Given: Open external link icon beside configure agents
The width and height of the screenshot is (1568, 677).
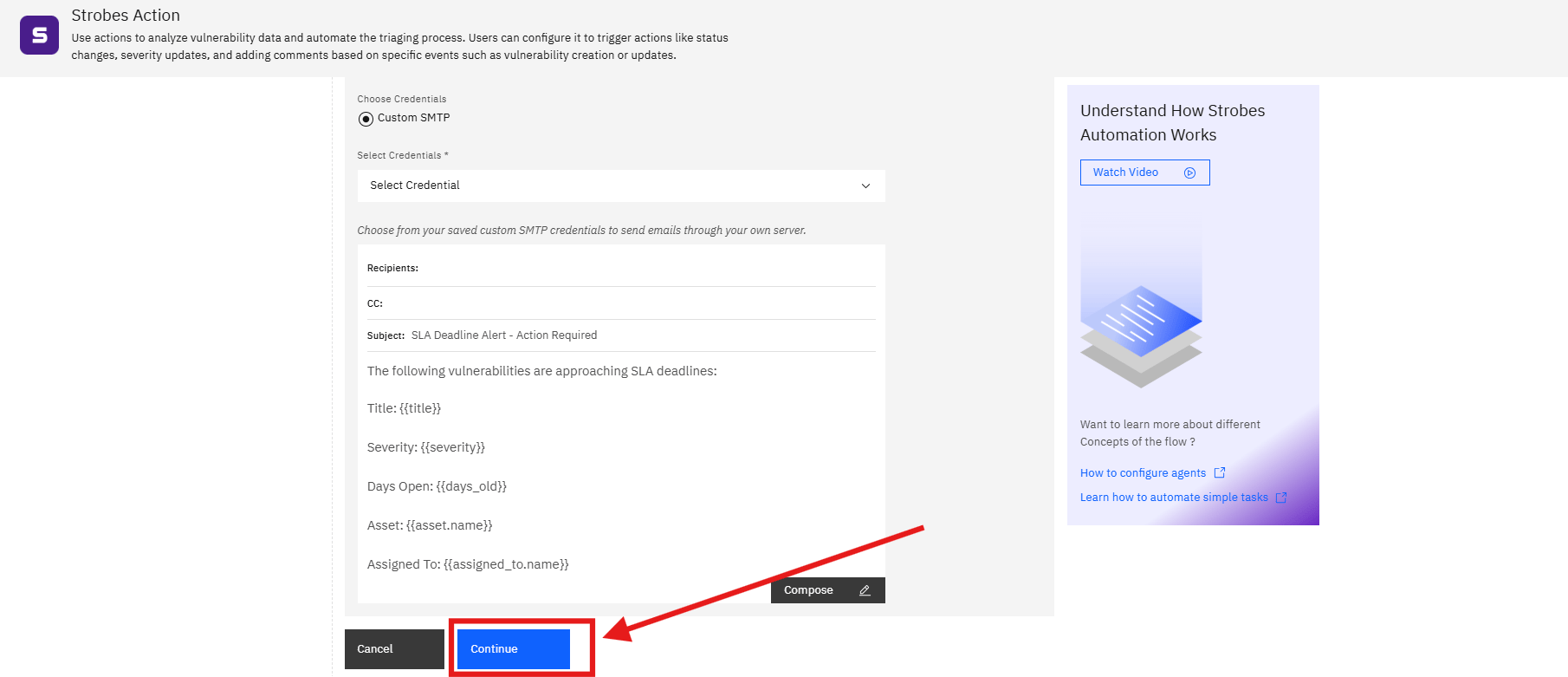Looking at the screenshot, I should (x=1220, y=472).
